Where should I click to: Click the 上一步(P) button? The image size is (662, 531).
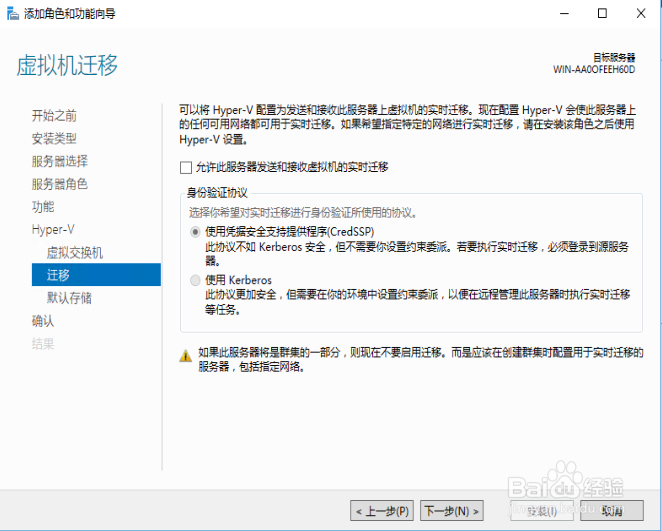click(382, 511)
